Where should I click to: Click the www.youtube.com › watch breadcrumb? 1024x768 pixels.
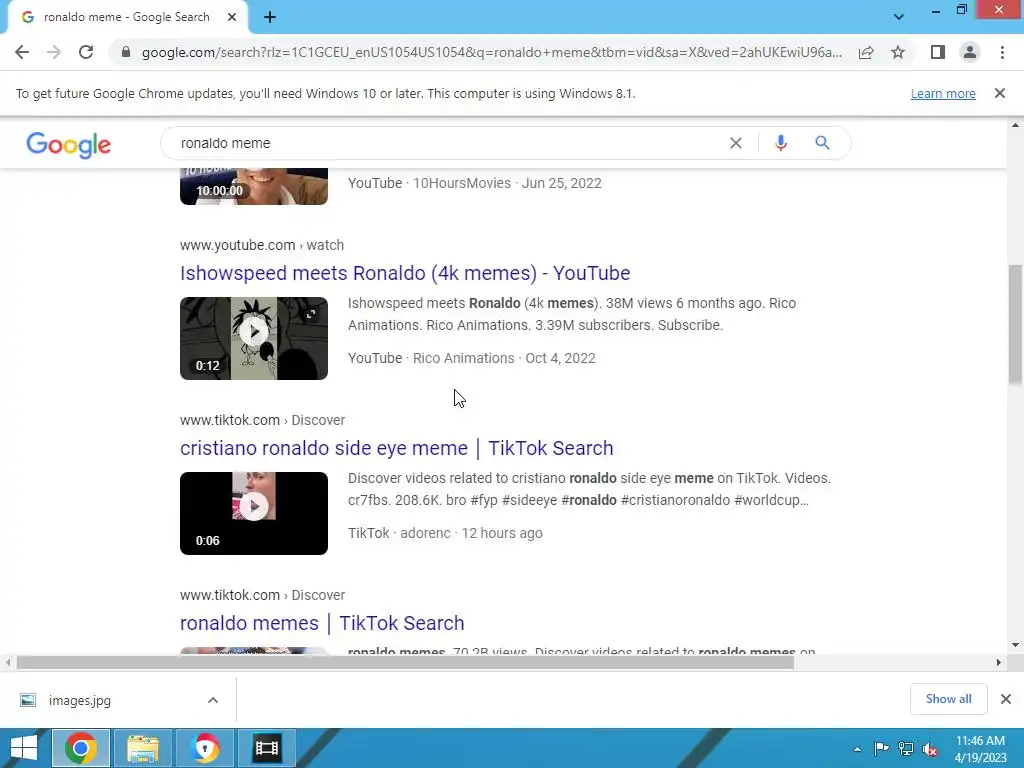click(x=262, y=245)
